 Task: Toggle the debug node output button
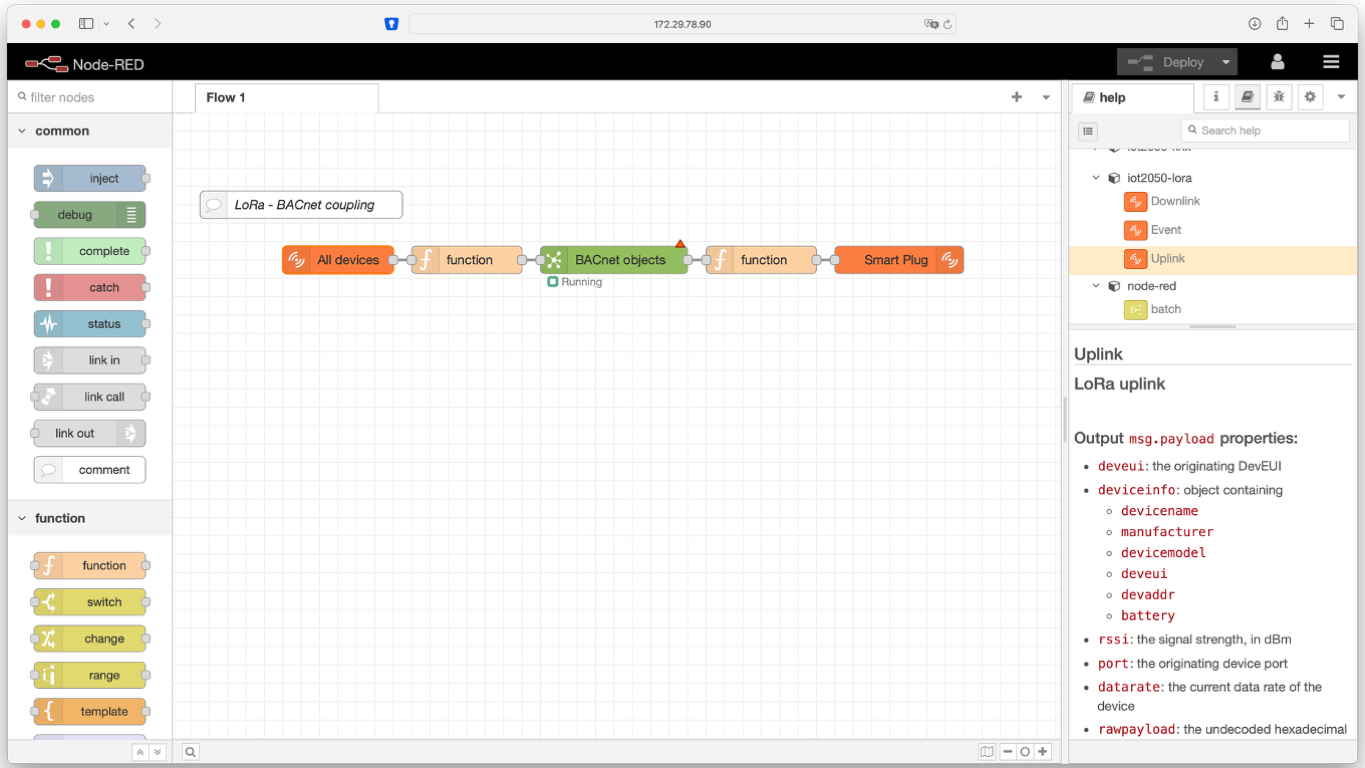132,215
